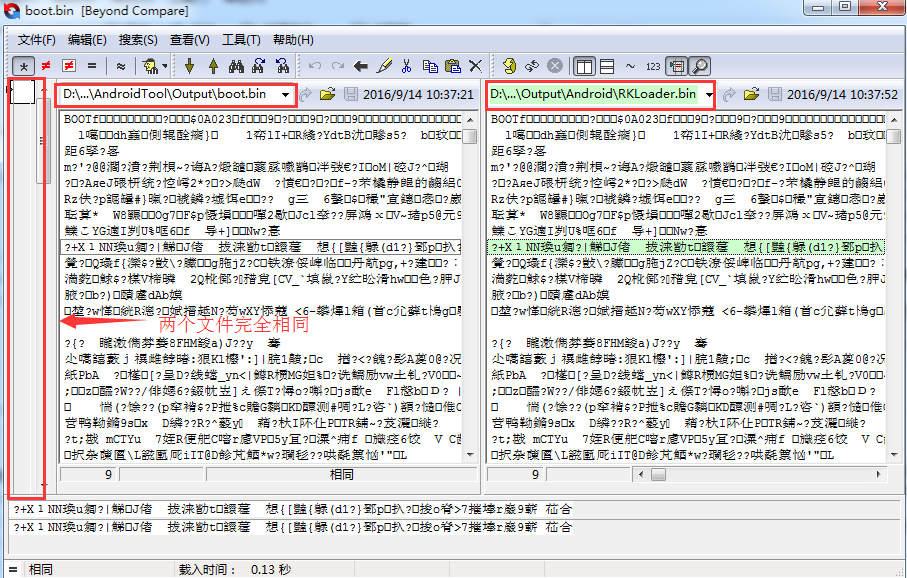Open the 工具(T) menu
The image size is (907, 578).
click(241, 40)
